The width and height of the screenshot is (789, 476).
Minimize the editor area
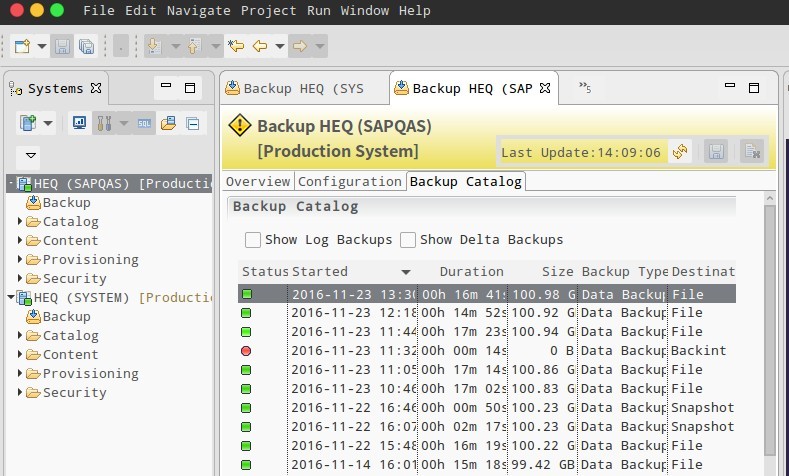pos(730,86)
